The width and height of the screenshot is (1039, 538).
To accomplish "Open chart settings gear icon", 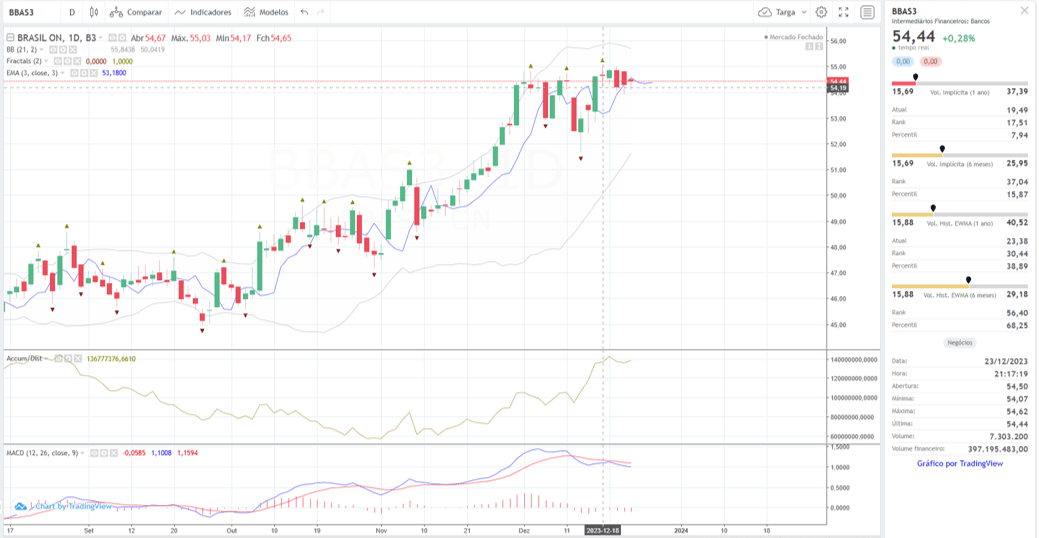I will tap(821, 12).
